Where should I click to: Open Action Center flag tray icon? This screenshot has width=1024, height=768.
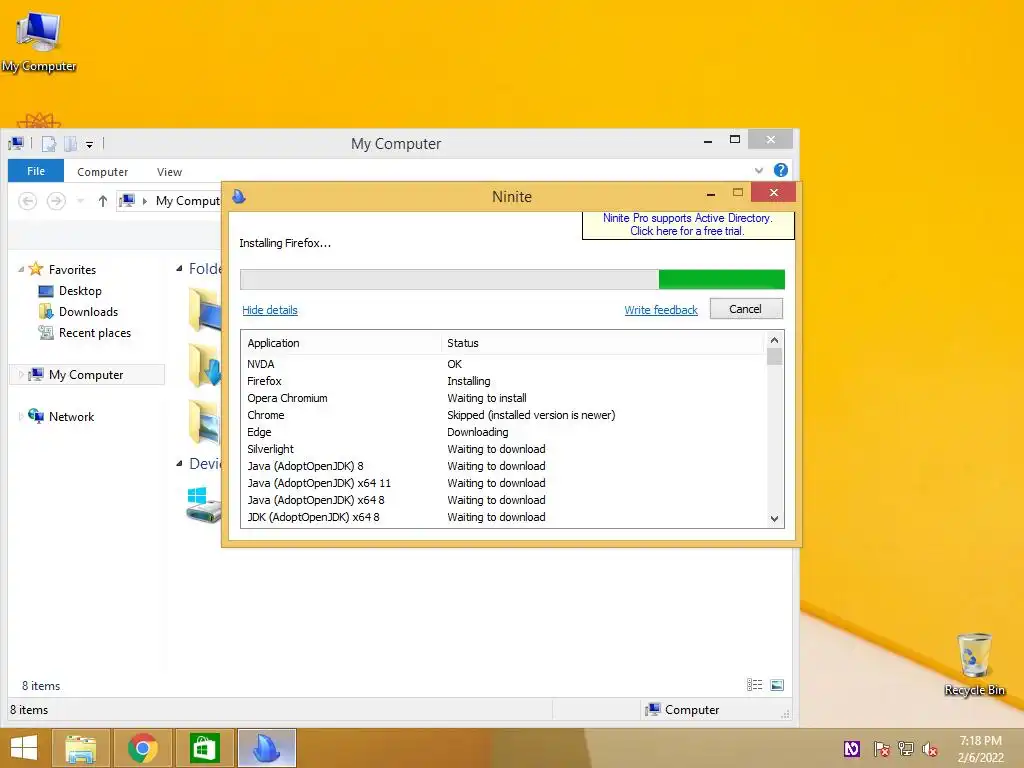tap(881, 749)
